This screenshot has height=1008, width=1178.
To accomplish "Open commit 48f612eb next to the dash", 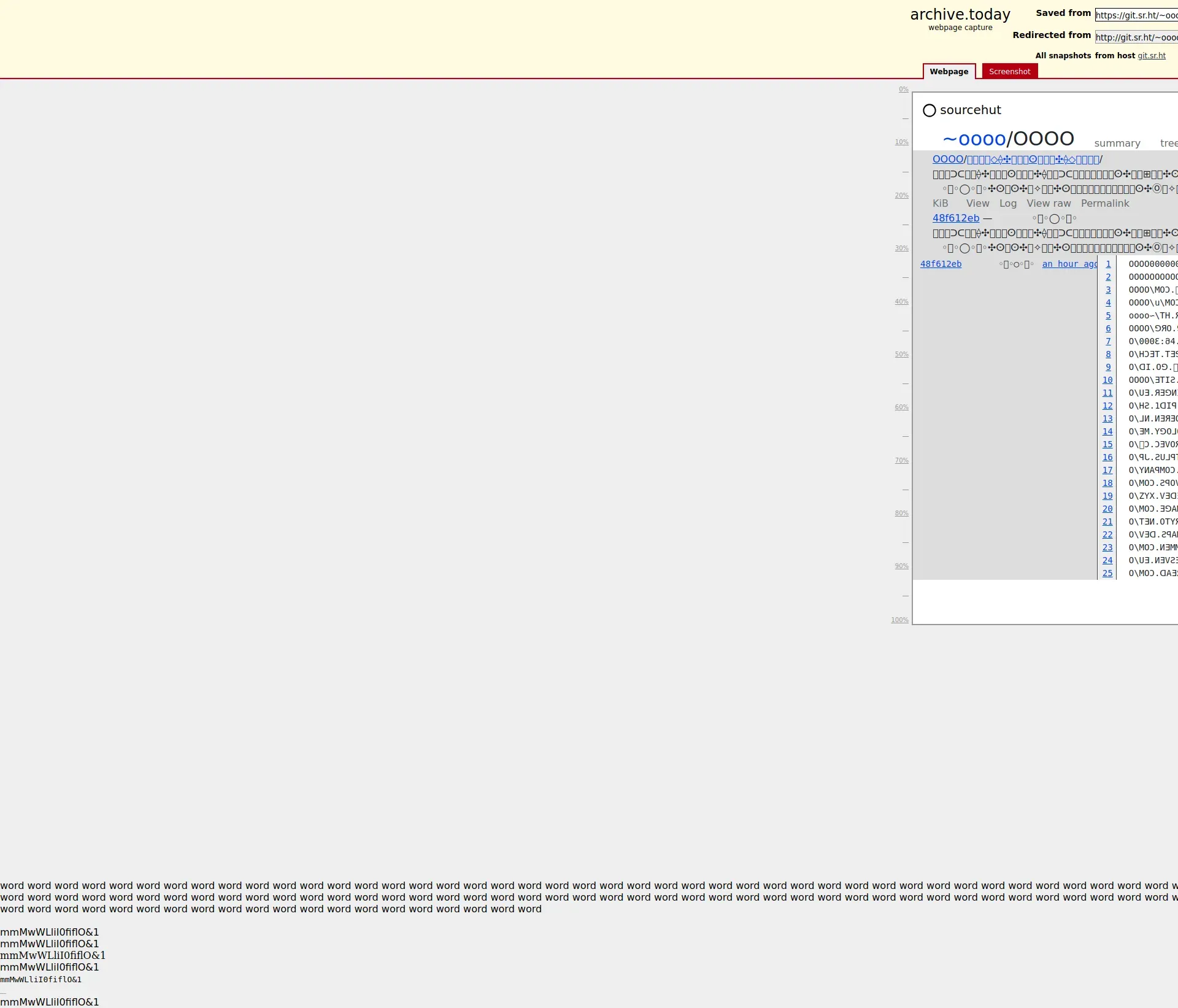I will [955, 218].
